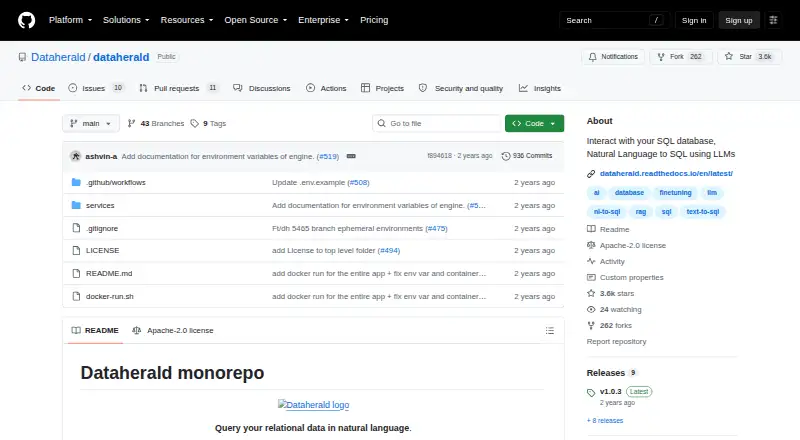Click the repository icon beside Dataherald
800x440 pixels.
pyautogui.click(x=22, y=57)
